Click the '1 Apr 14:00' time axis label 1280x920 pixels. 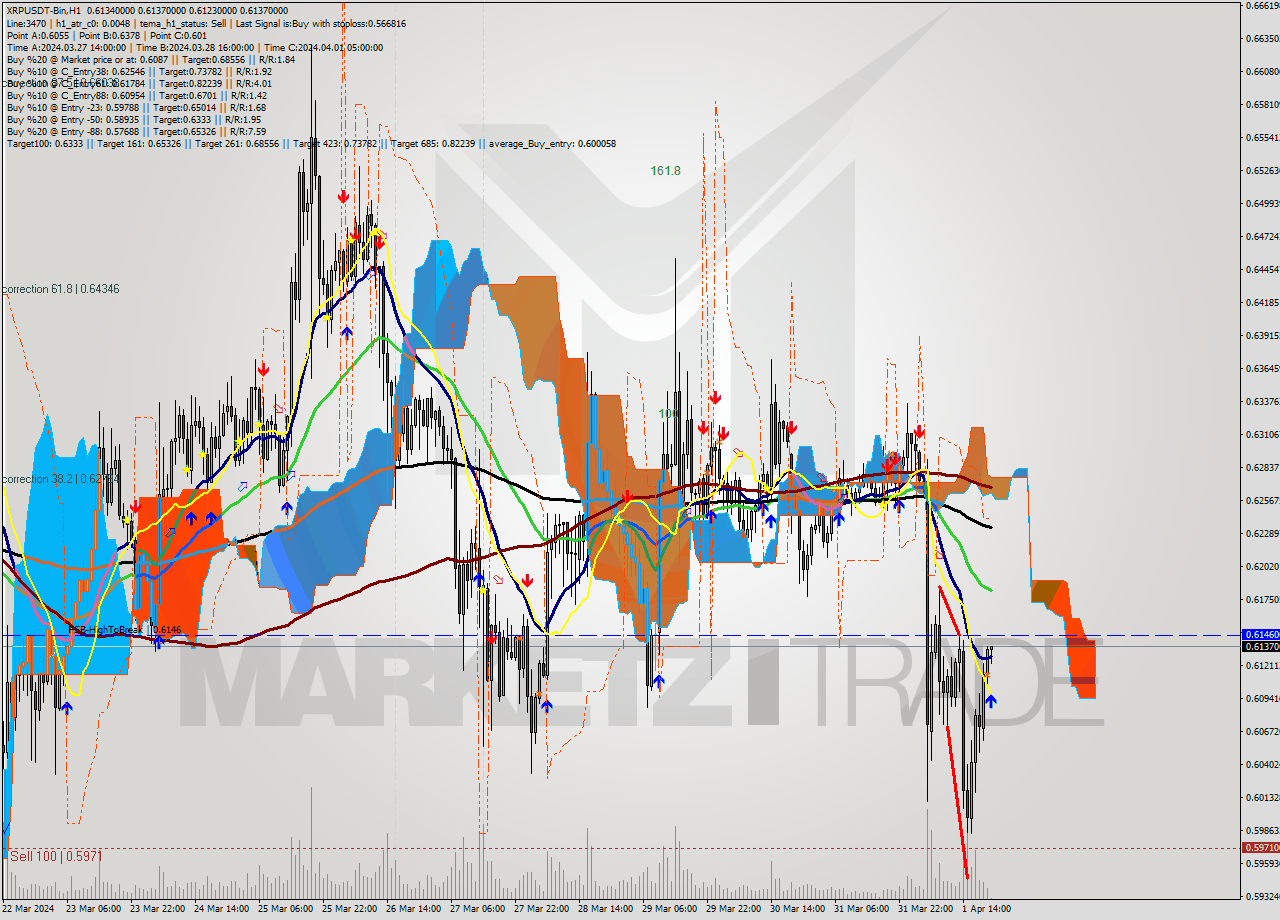pyautogui.click(x=986, y=909)
